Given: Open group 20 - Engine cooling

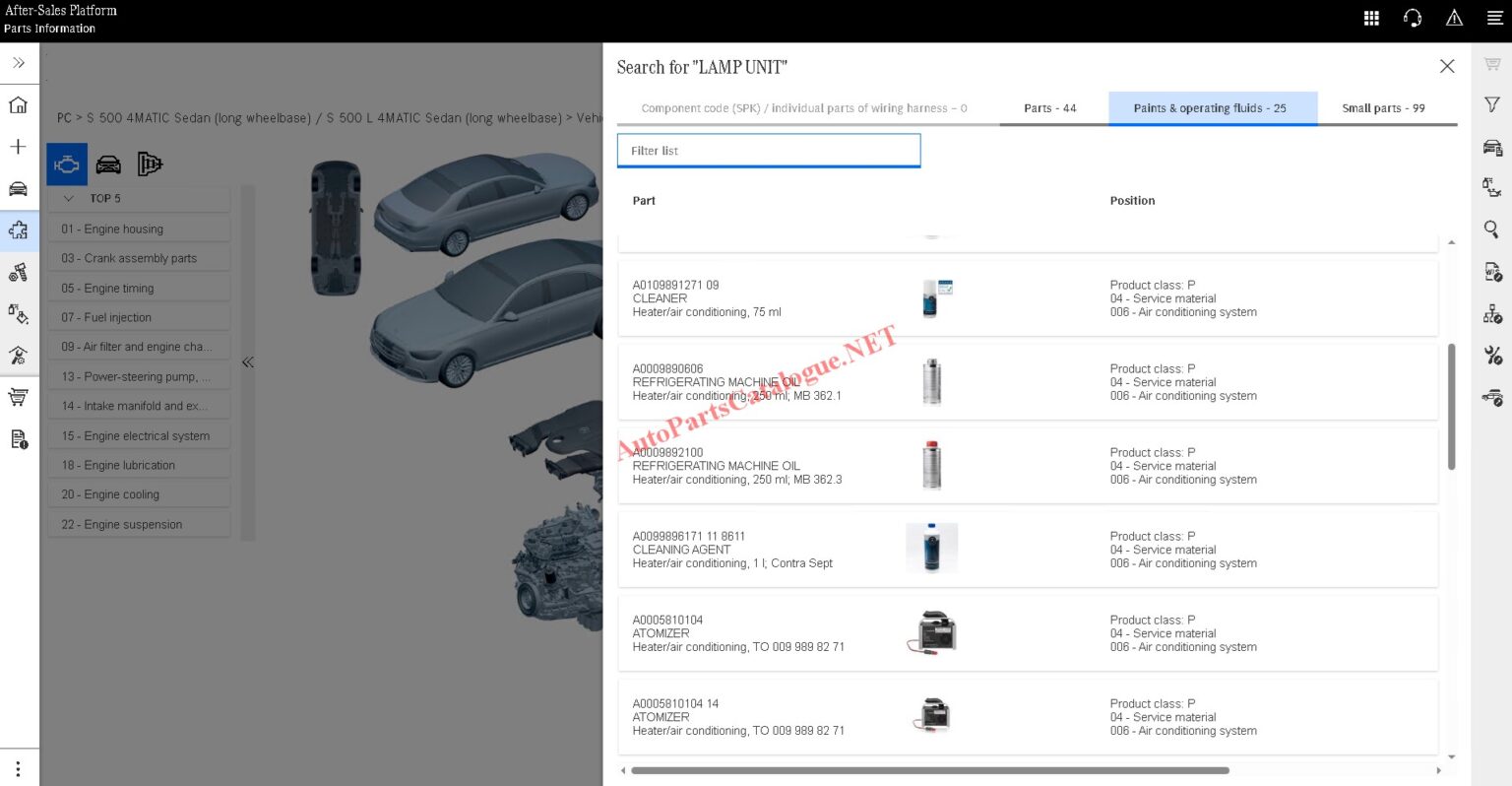Looking at the screenshot, I should [x=139, y=494].
